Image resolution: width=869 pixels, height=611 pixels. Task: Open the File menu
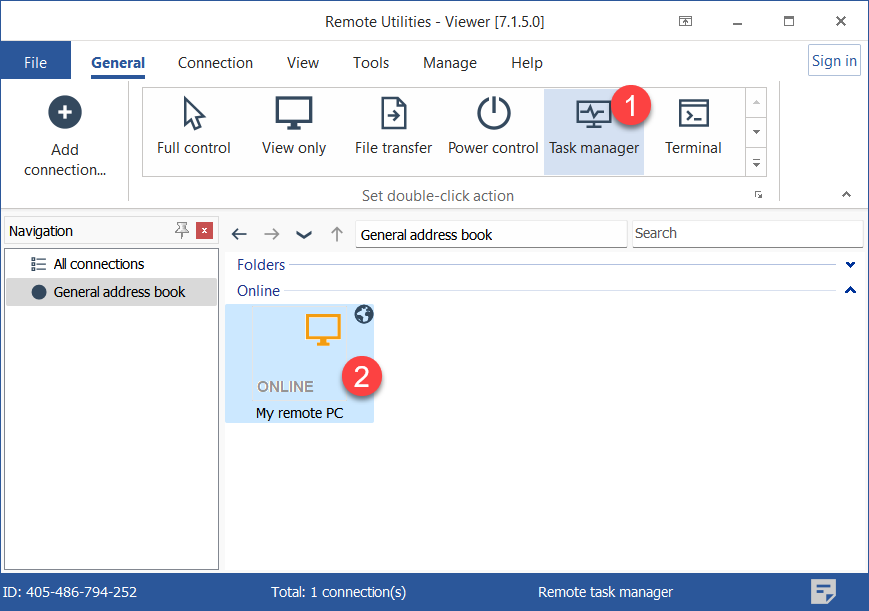(35, 62)
